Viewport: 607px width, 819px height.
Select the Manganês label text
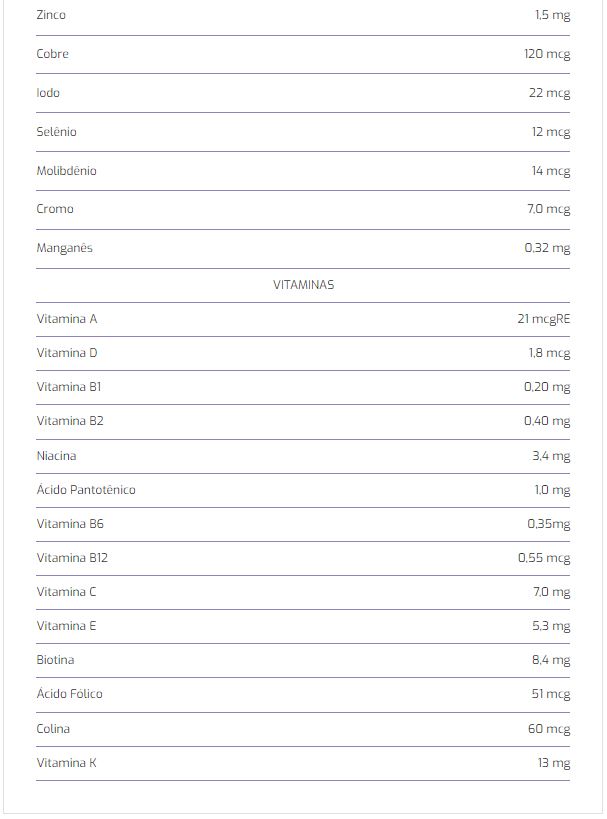[x=64, y=248]
